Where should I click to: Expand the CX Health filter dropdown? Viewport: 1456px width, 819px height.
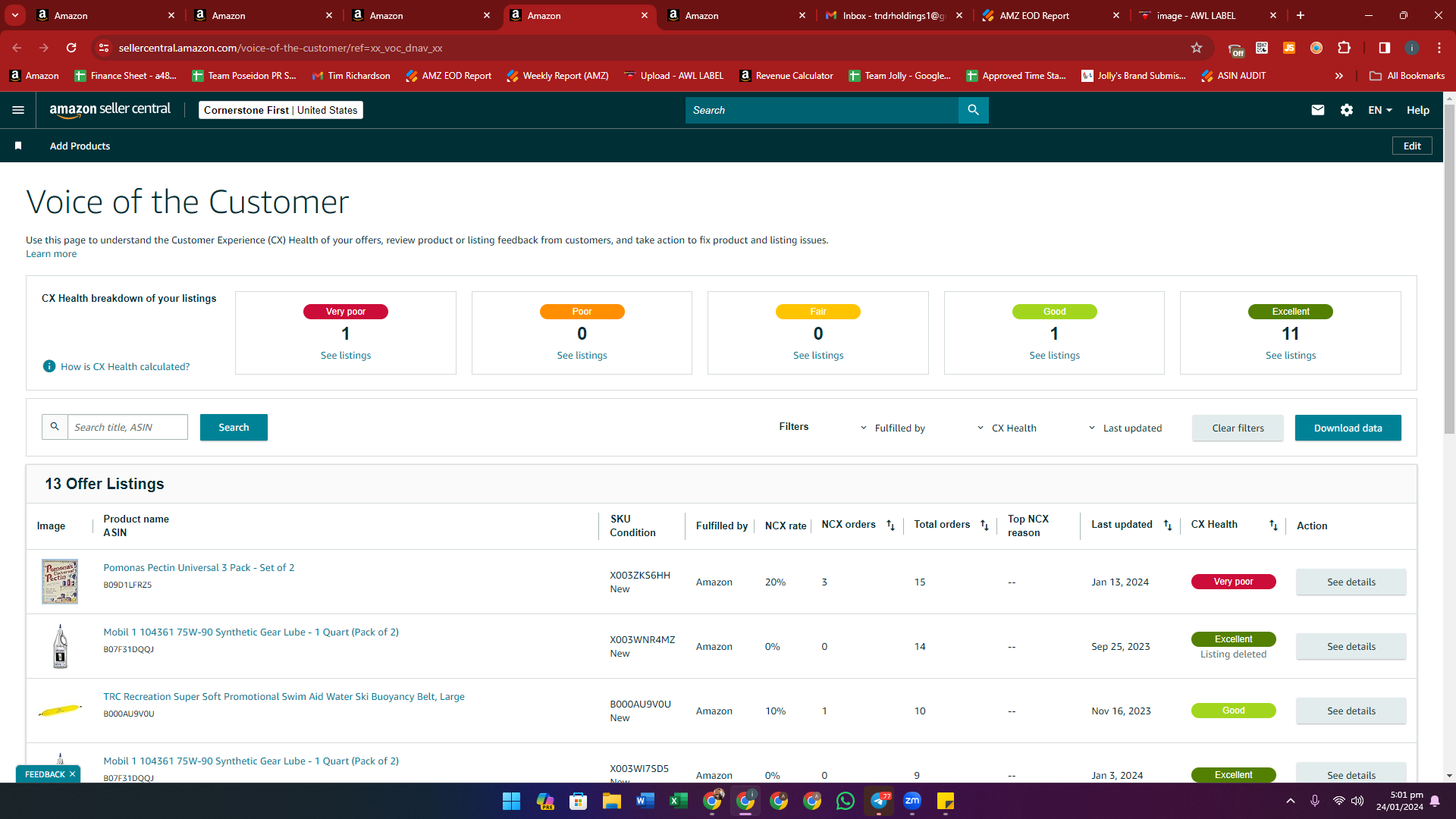click(x=1006, y=428)
